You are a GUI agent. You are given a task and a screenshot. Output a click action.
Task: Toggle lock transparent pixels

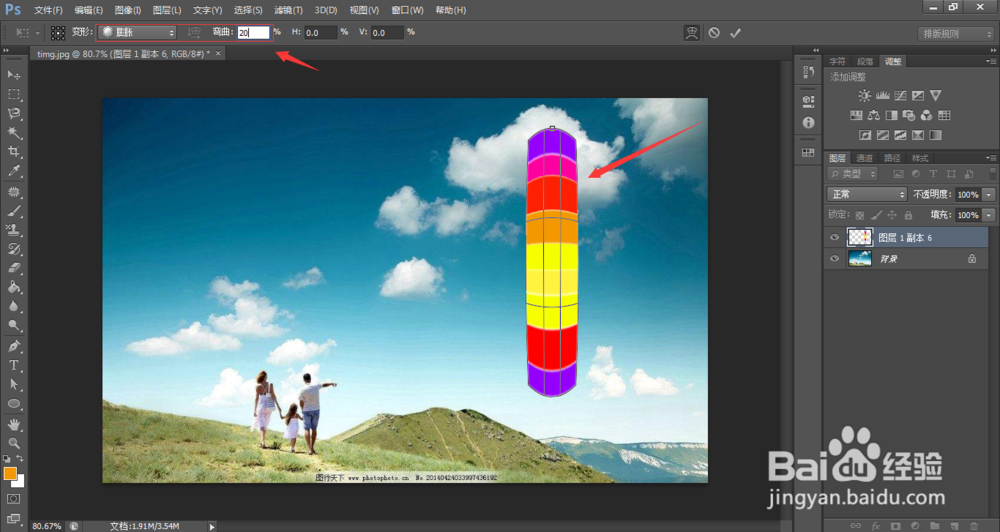pyautogui.click(x=860, y=215)
